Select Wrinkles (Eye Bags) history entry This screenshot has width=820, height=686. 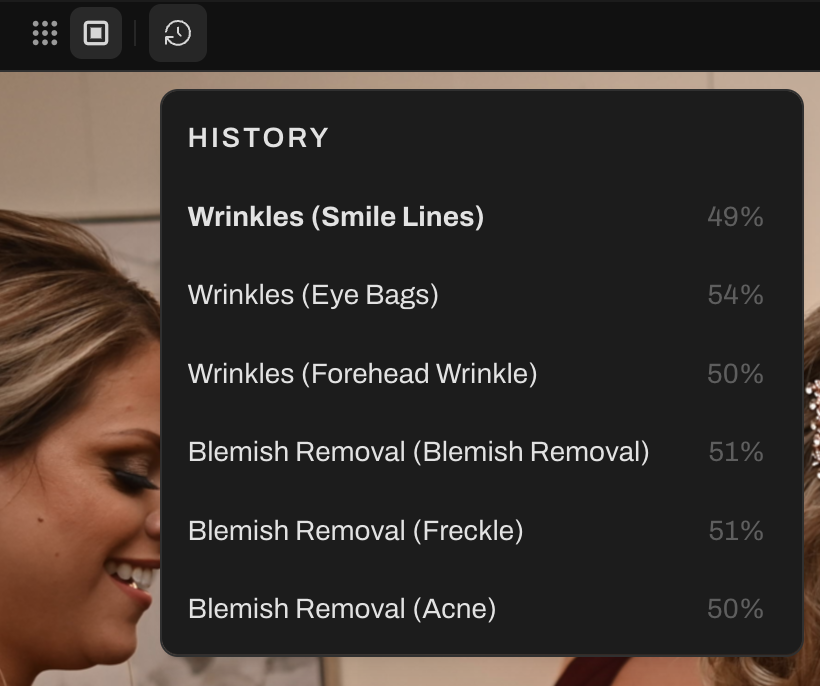313,295
